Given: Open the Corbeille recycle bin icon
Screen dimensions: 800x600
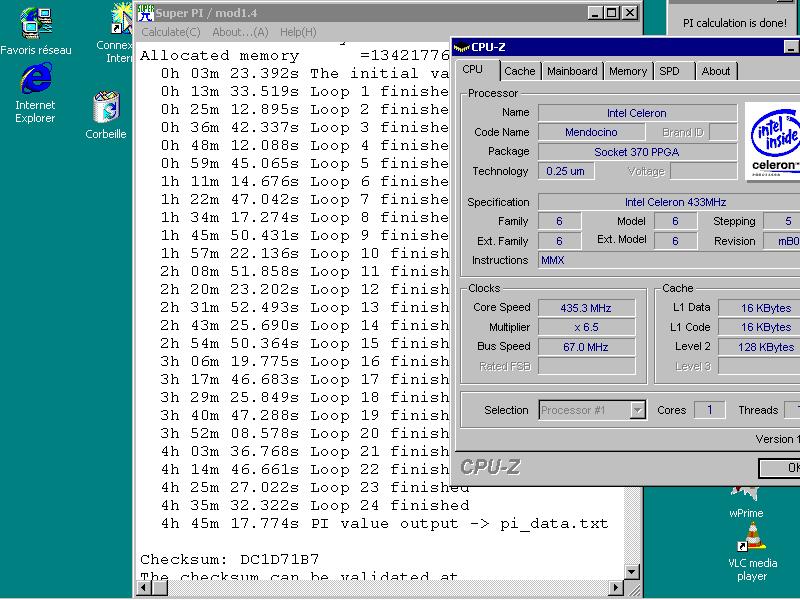Looking at the screenshot, I should (x=106, y=115).
